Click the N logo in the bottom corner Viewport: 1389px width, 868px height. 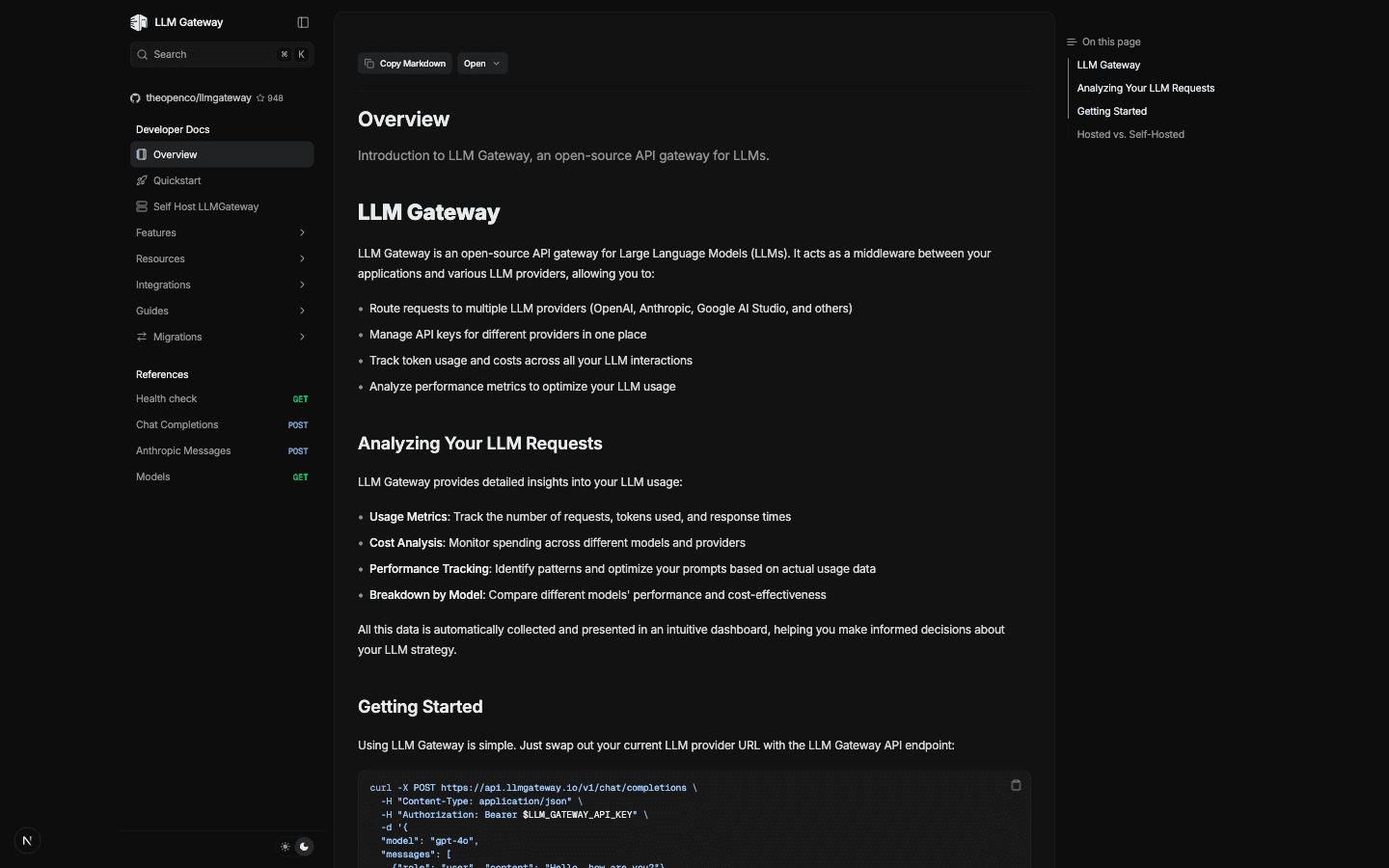27,840
